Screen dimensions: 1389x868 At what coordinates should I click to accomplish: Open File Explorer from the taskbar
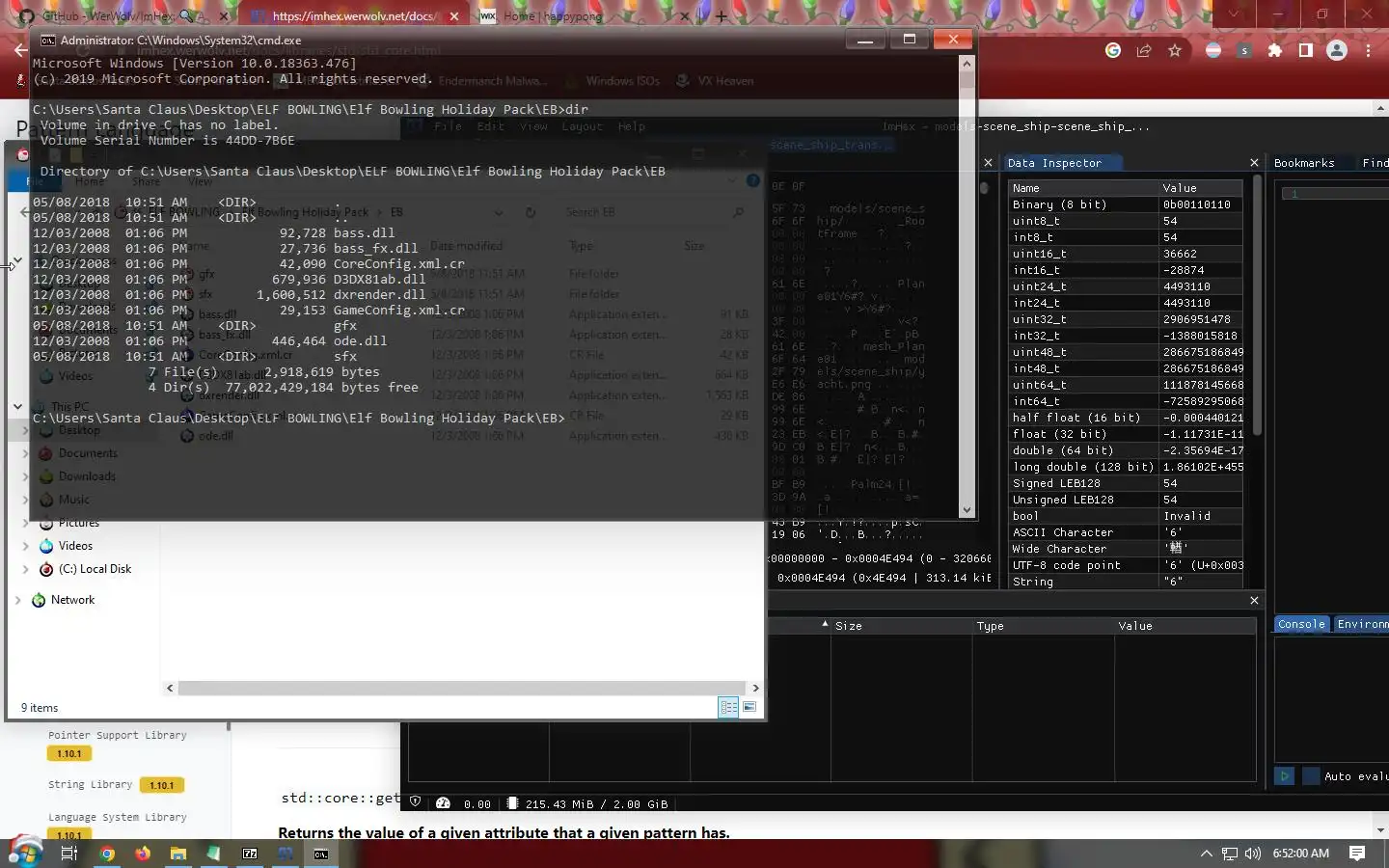[x=178, y=854]
